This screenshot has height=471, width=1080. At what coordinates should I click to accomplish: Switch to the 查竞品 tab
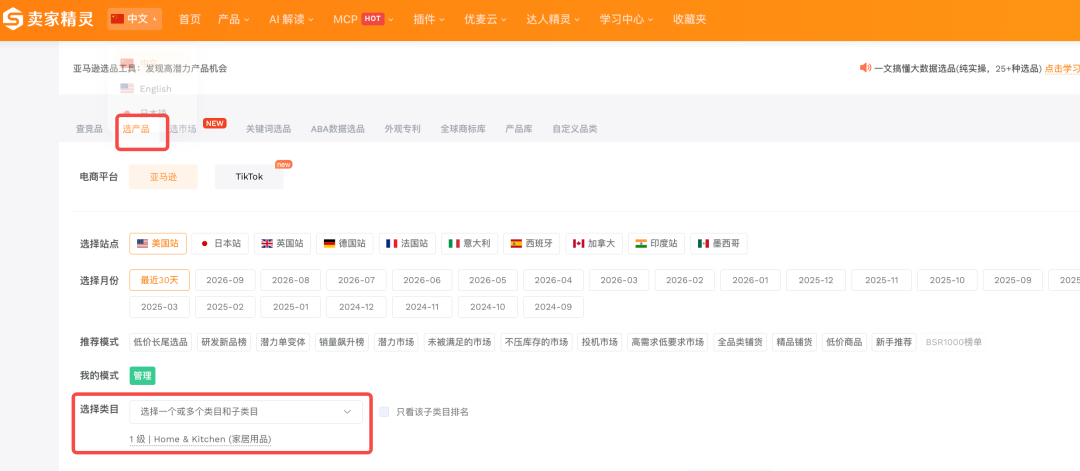(x=90, y=129)
